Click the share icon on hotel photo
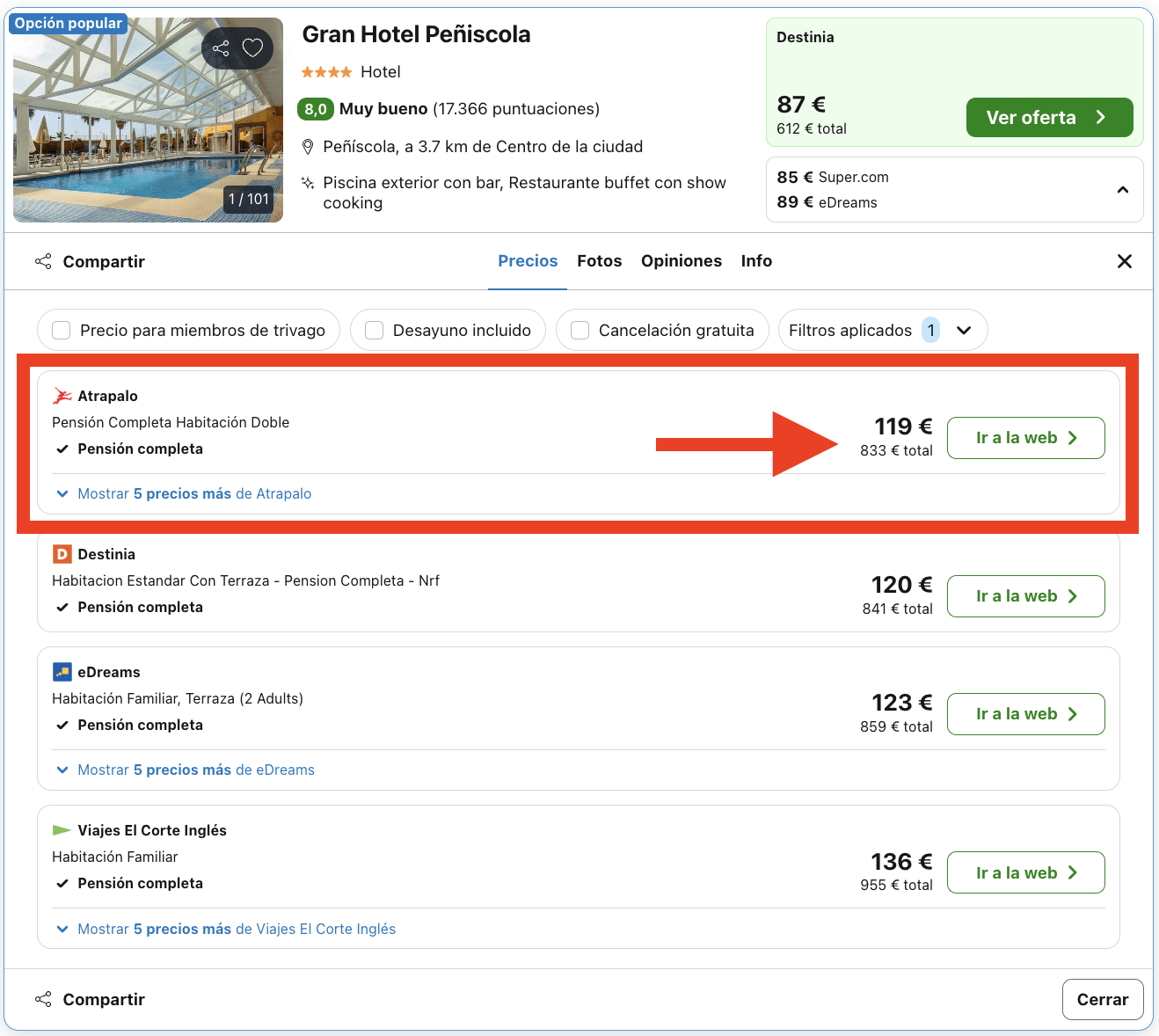Screen dimensions: 1159x1036 pos(221,48)
